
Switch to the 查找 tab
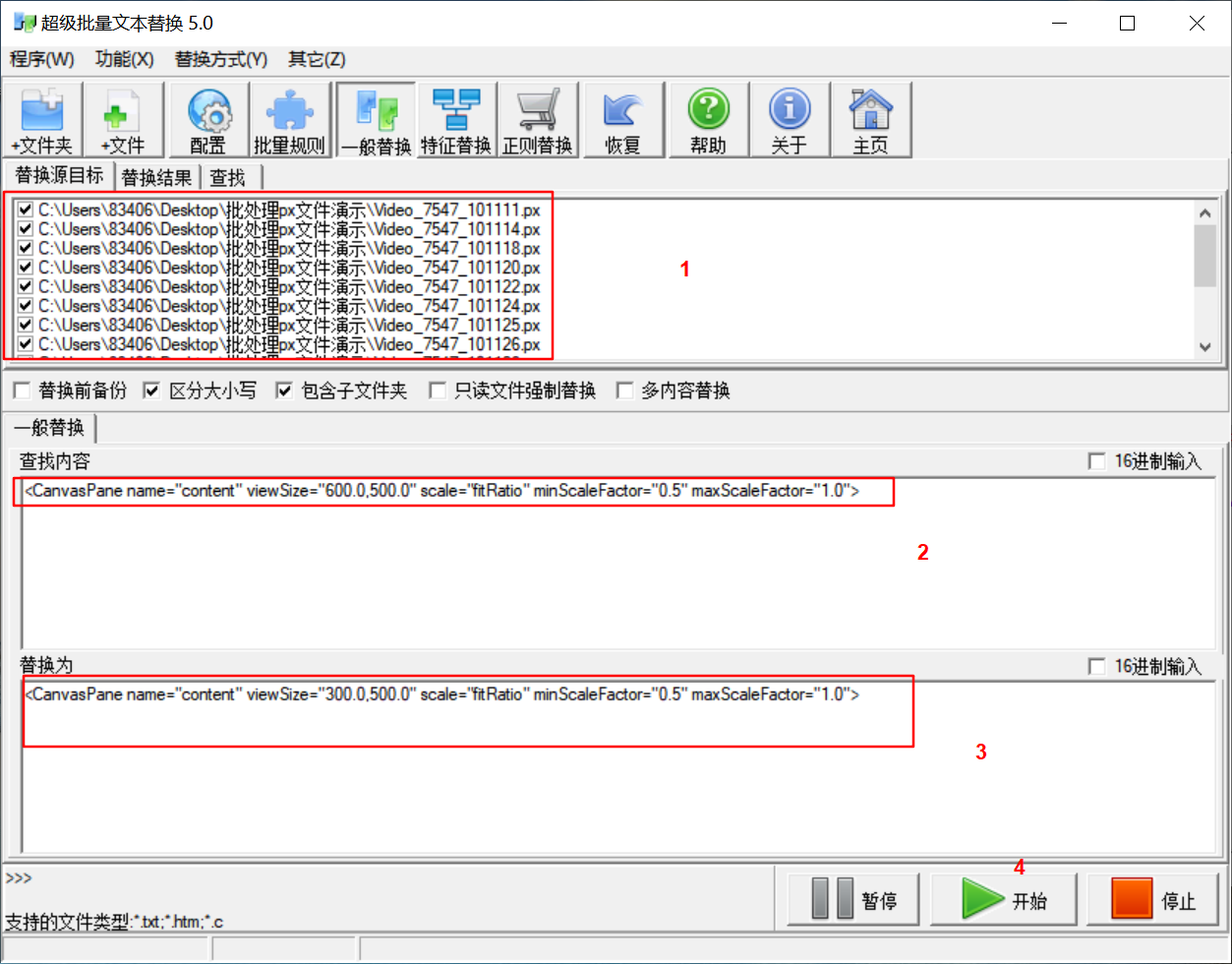click(228, 177)
